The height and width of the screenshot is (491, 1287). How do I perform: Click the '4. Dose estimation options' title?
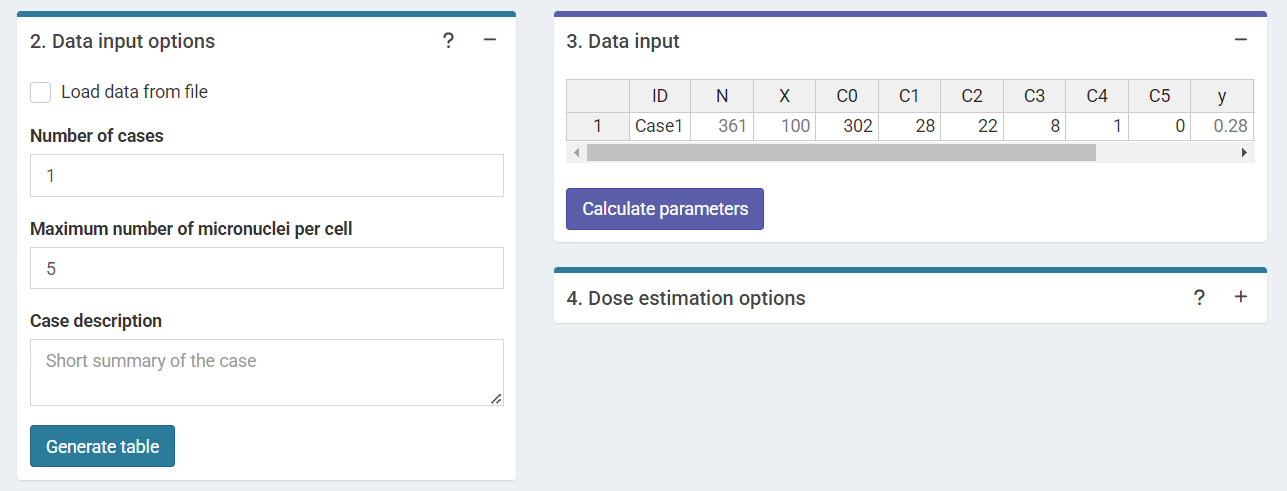pos(686,298)
